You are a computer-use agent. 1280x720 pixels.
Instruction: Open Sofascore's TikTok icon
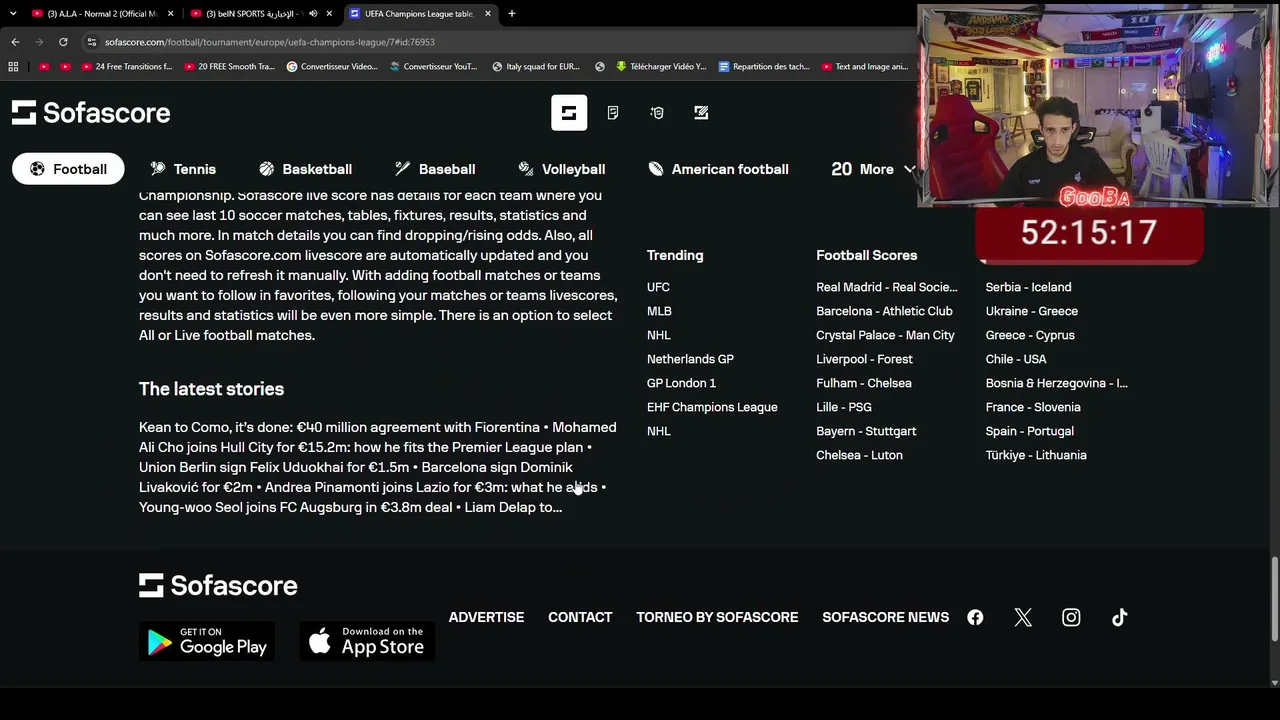1119,617
